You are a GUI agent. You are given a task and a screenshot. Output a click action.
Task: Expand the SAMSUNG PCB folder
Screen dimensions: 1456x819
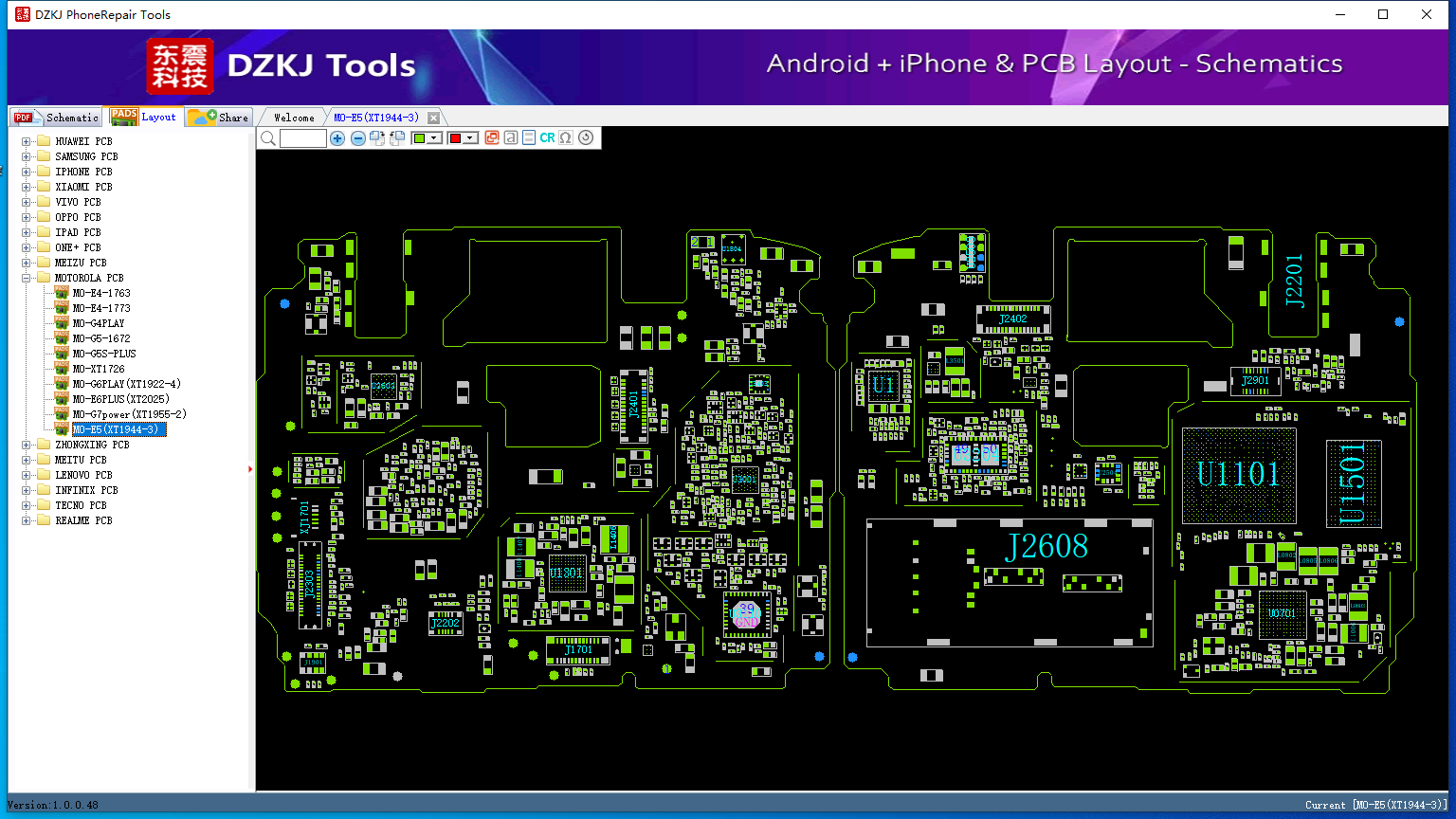tap(27, 156)
